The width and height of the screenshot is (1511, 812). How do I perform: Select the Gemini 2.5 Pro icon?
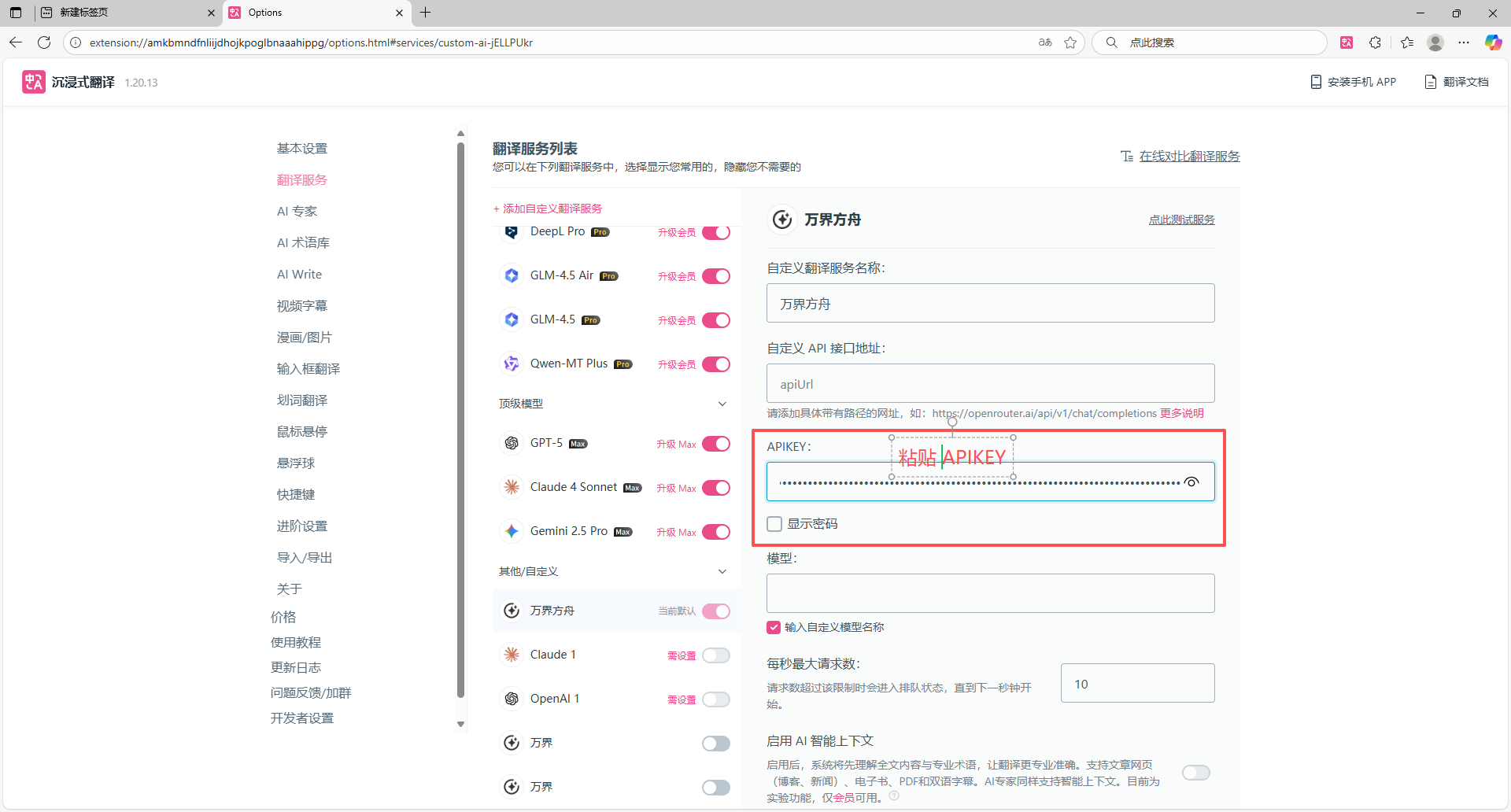coord(512,531)
